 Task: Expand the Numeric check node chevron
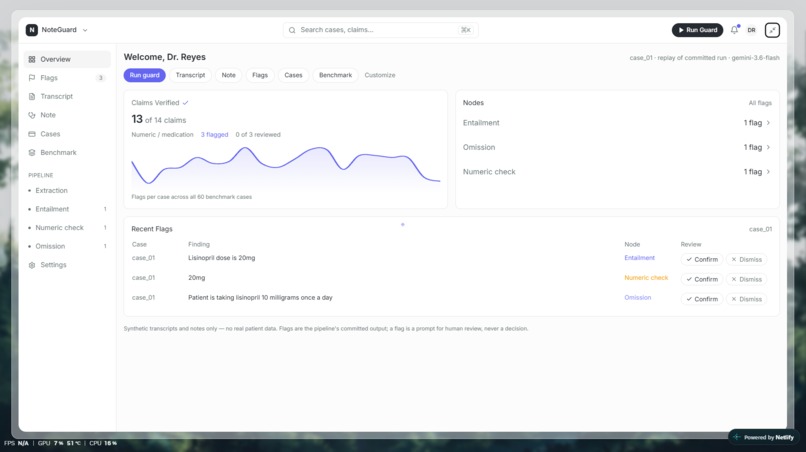(x=768, y=172)
